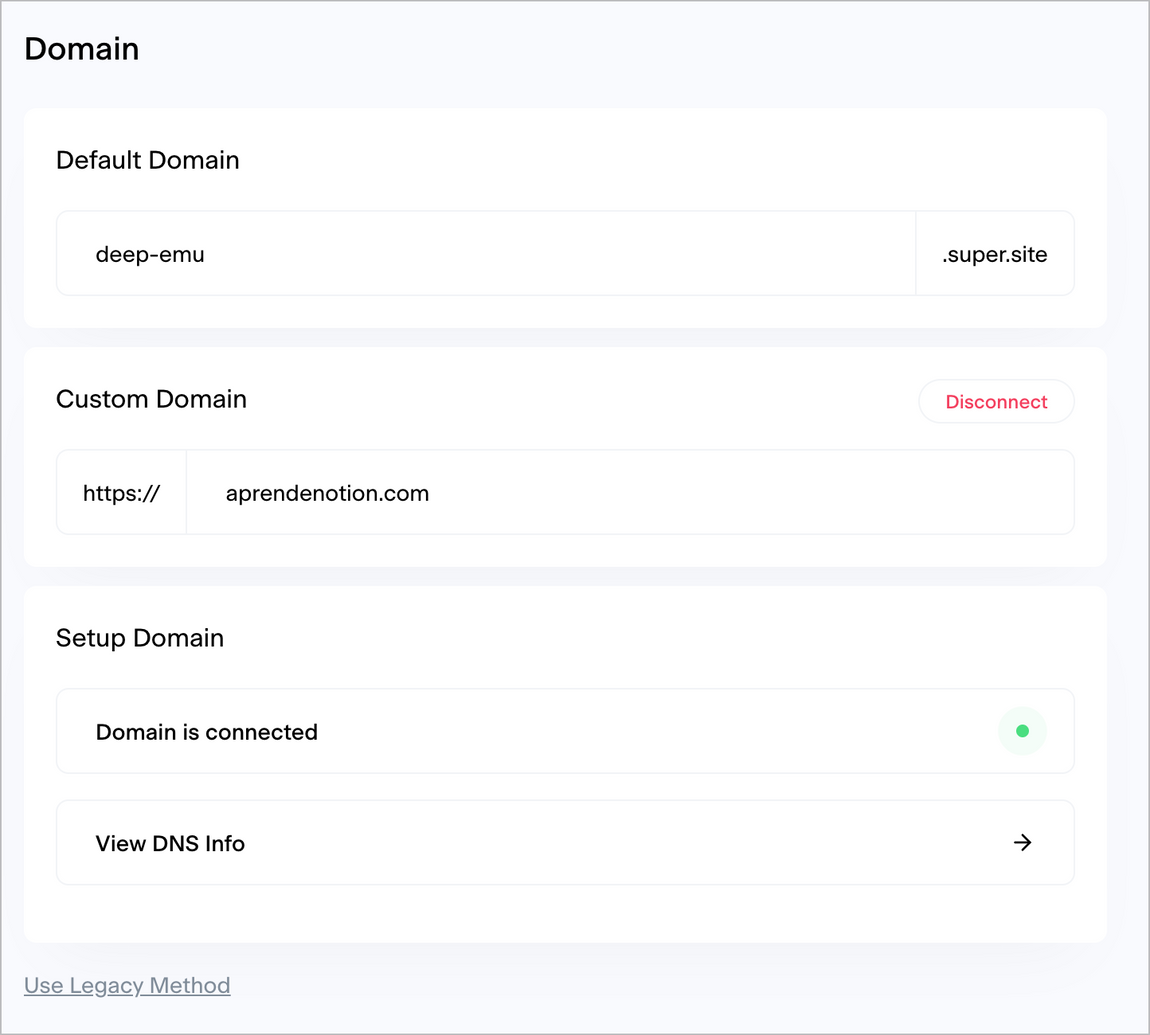Click the .super.site domain suffix

pos(995,254)
